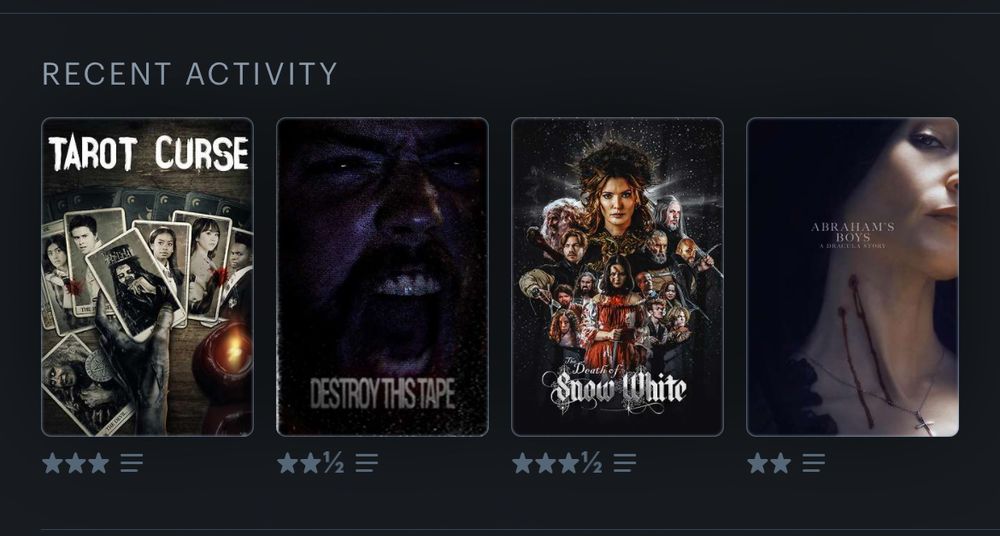Open The Death of Snow White poster
Viewport: 1000px width, 536px height.
[617, 277]
